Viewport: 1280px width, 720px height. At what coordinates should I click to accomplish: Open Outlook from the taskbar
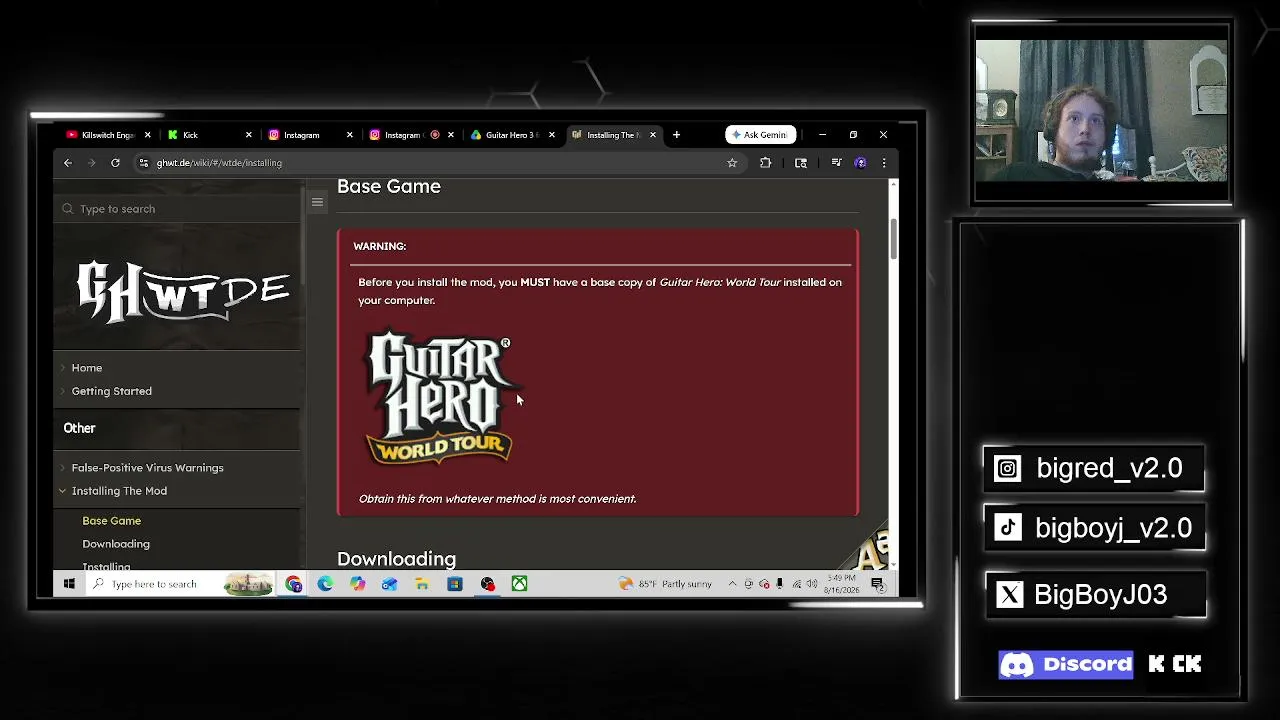(x=390, y=584)
